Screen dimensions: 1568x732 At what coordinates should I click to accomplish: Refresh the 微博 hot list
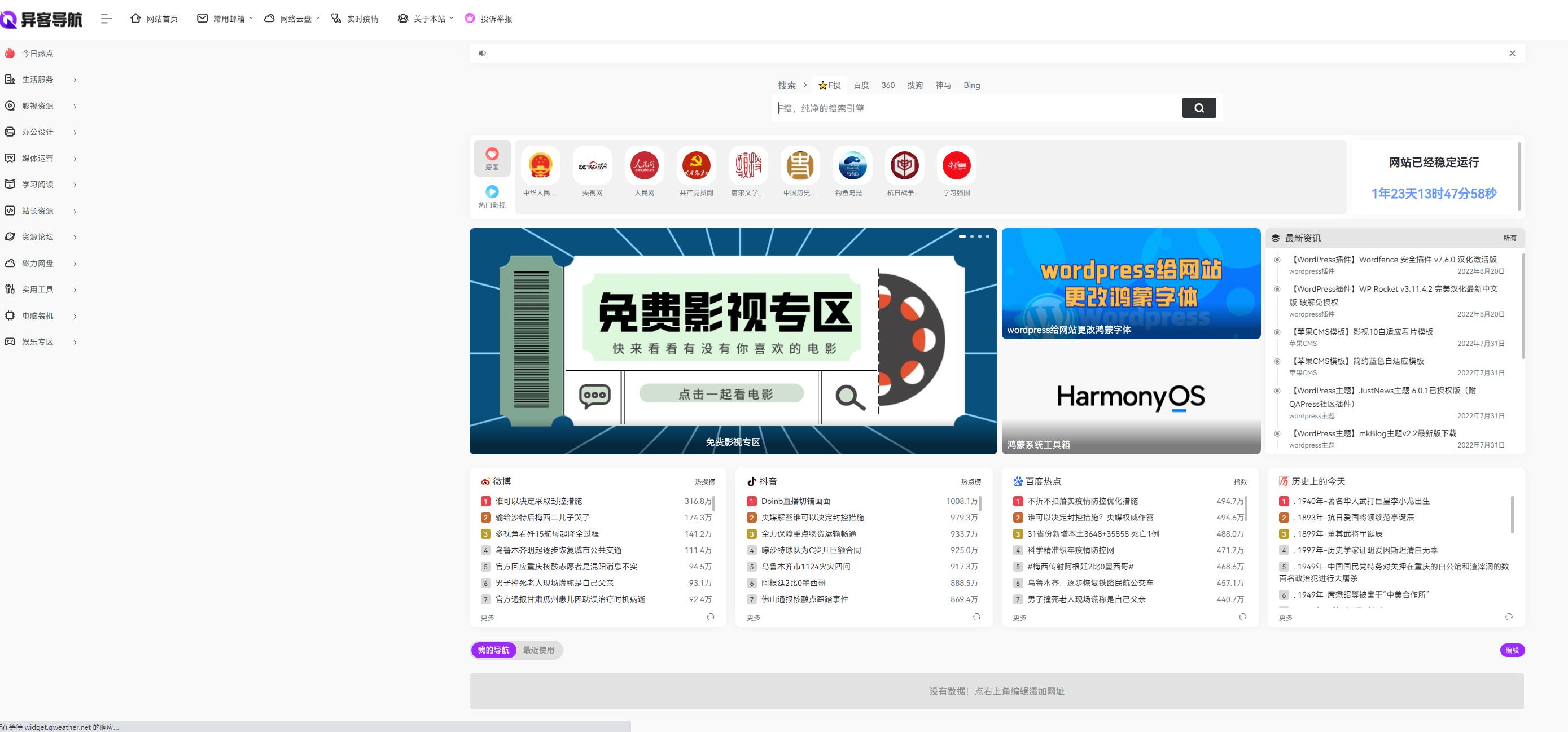(x=711, y=617)
